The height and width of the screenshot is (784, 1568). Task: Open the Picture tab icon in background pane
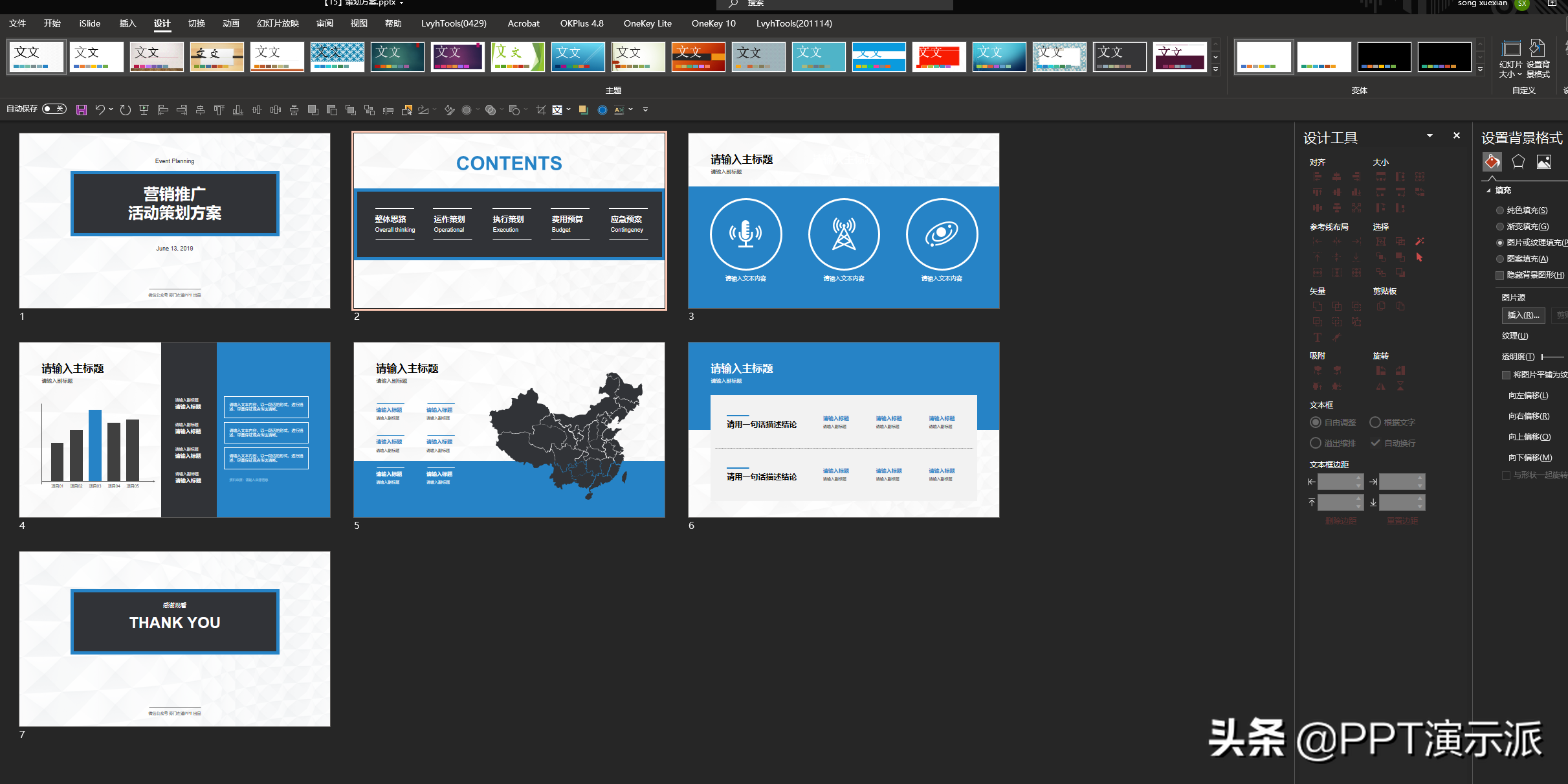tap(1544, 162)
